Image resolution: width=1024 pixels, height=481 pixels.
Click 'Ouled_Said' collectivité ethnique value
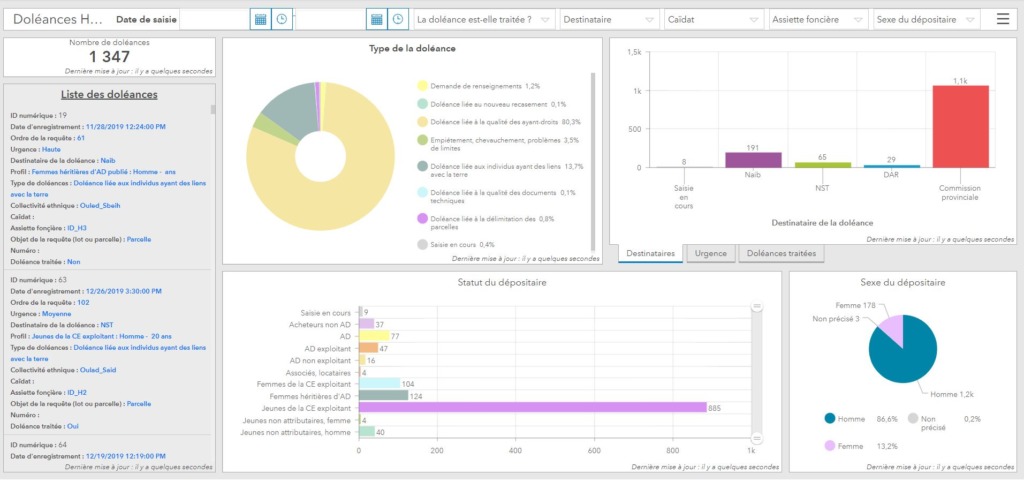(98, 370)
